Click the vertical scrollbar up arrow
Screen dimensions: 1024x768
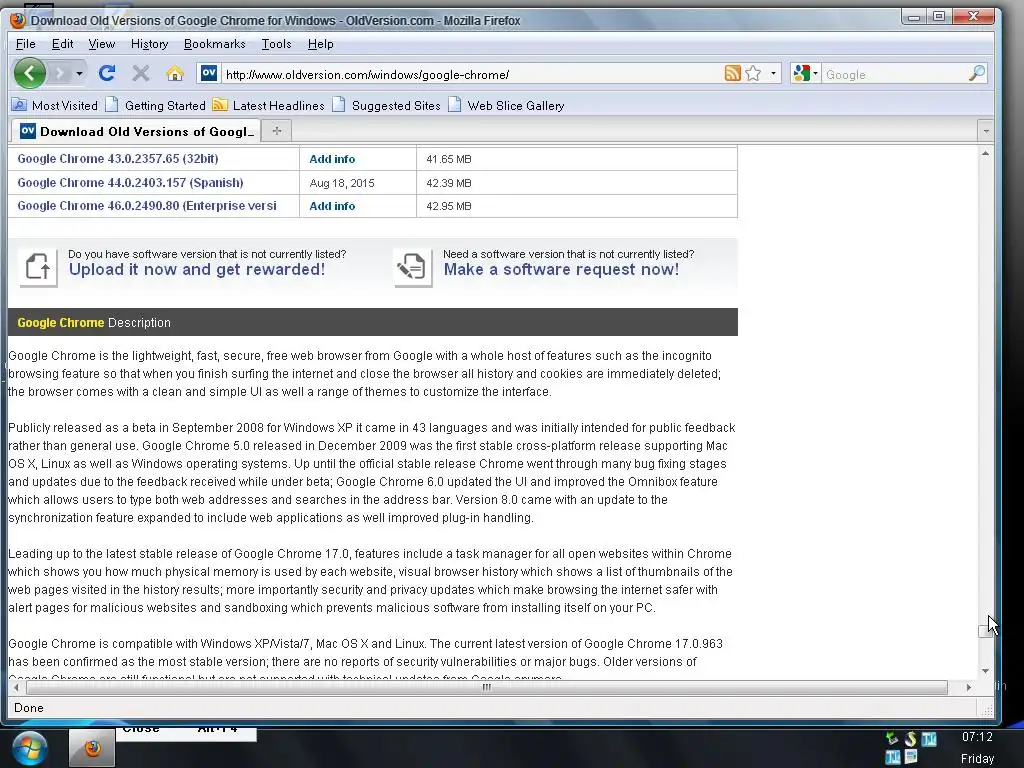tap(985, 153)
